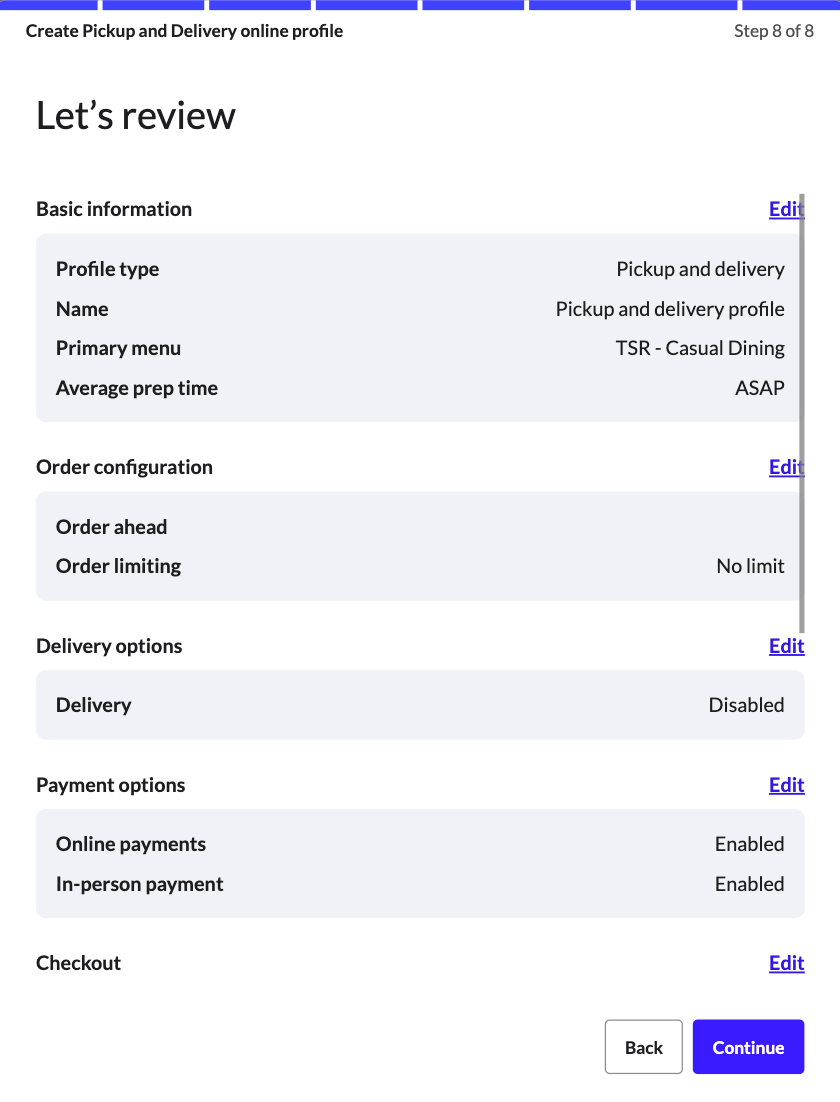Click the In-person payment Enabled row
Image resolution: width=840 pixels, height=1102 pixels.
click(420, 884)
